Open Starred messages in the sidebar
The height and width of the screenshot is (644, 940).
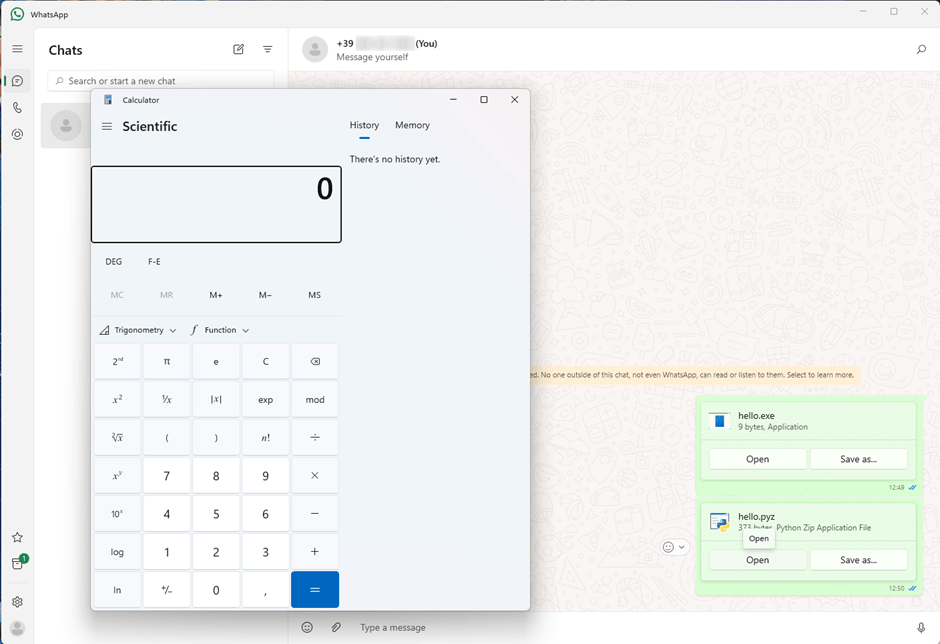tap(17, 538)
